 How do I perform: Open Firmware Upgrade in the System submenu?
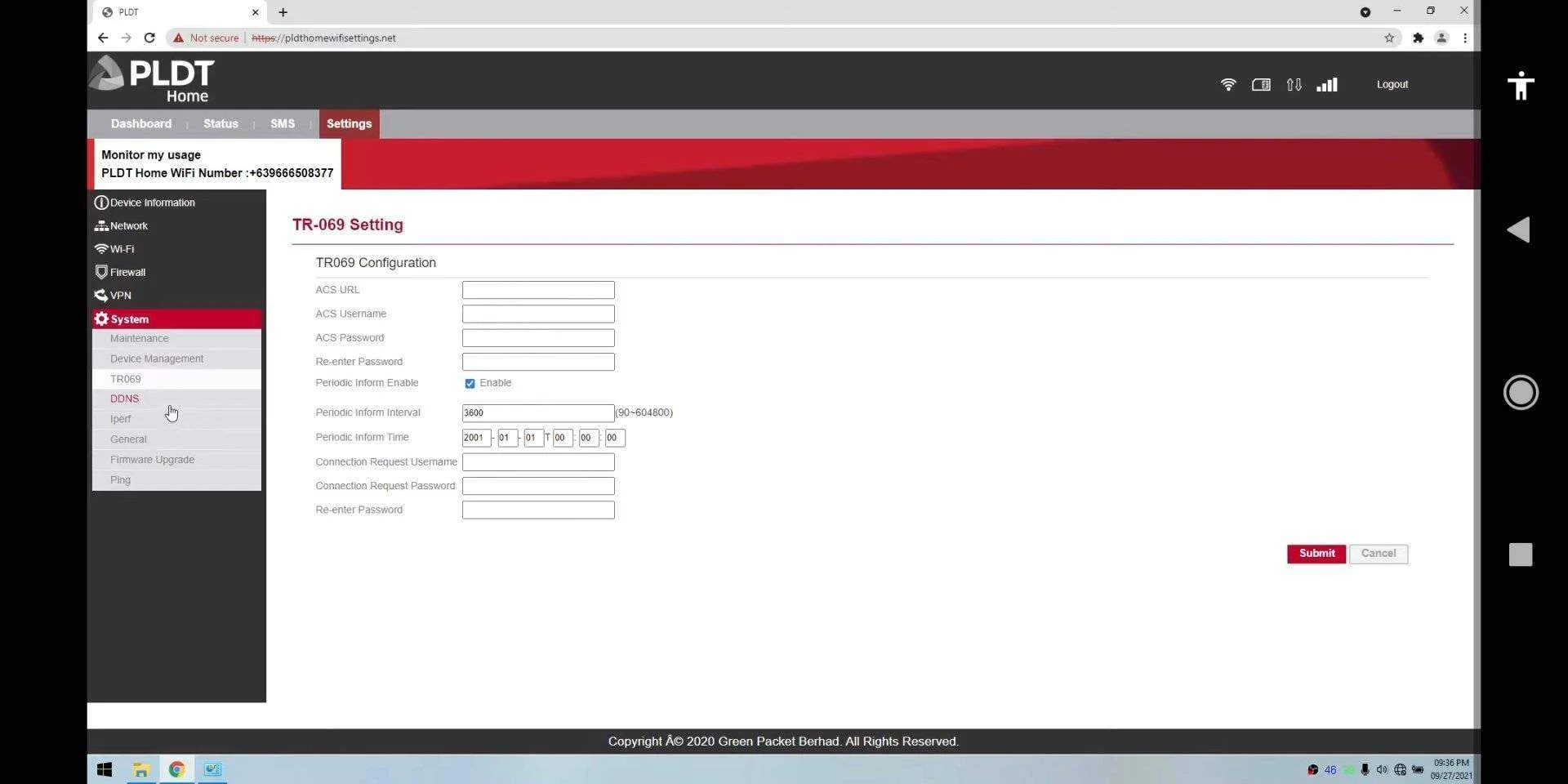coord(176,460)
